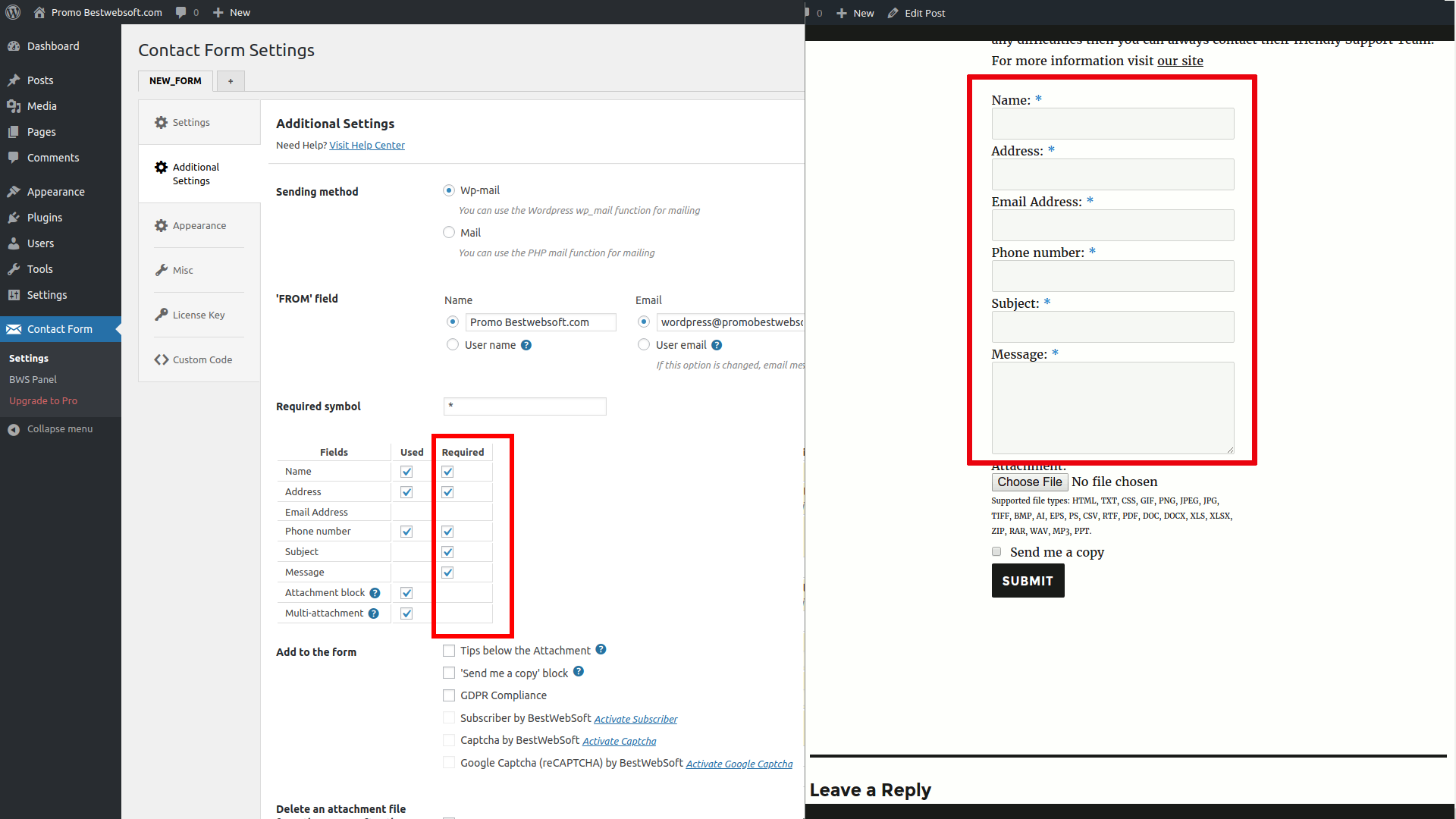Click the key icon beside License Key
This screenshot has width=1456, height=819.
(x=161, y=315)
